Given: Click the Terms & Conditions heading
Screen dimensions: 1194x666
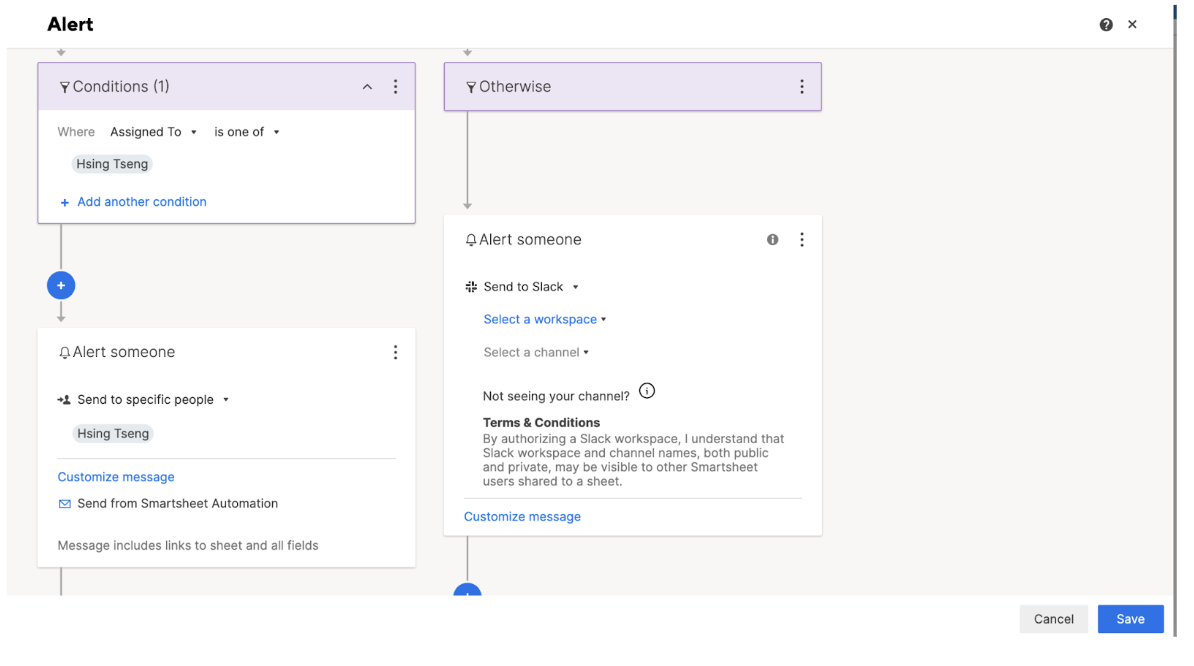Looking at the screenshot, I should (x=541, y=422).
